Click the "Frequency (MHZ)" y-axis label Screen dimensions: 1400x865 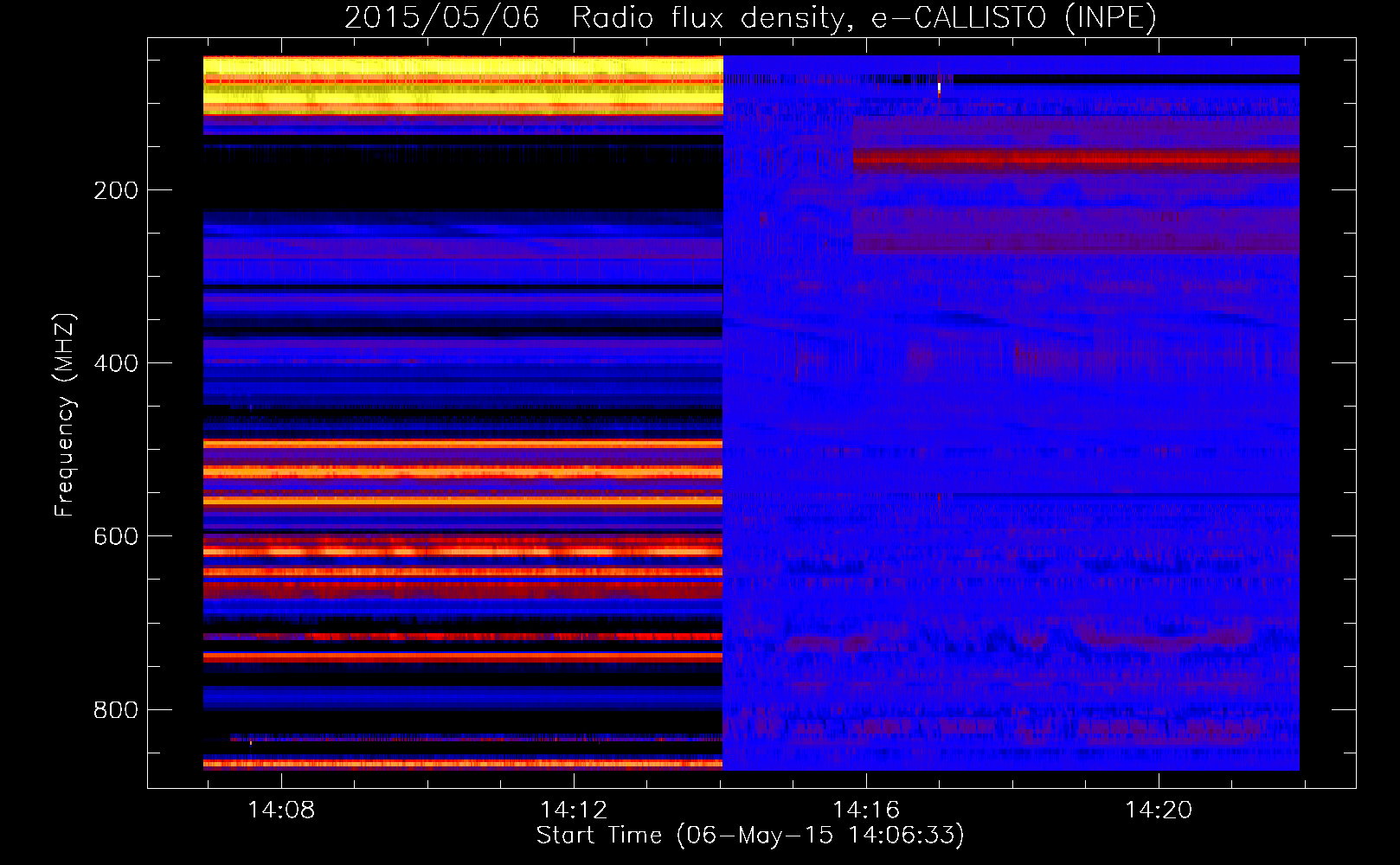(x=64, y=415)
